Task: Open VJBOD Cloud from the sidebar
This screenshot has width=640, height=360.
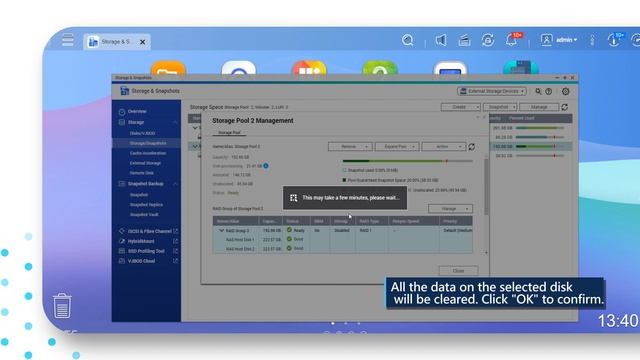Action: tap(141, 261)
